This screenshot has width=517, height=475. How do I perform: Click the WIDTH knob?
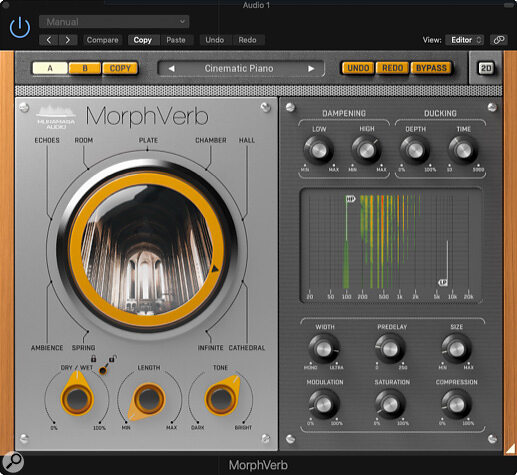tap(324, 349)
